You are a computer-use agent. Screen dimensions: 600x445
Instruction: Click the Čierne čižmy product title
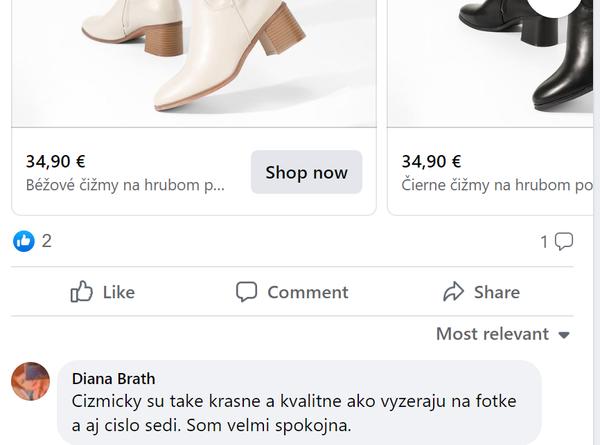click(497, 185)
